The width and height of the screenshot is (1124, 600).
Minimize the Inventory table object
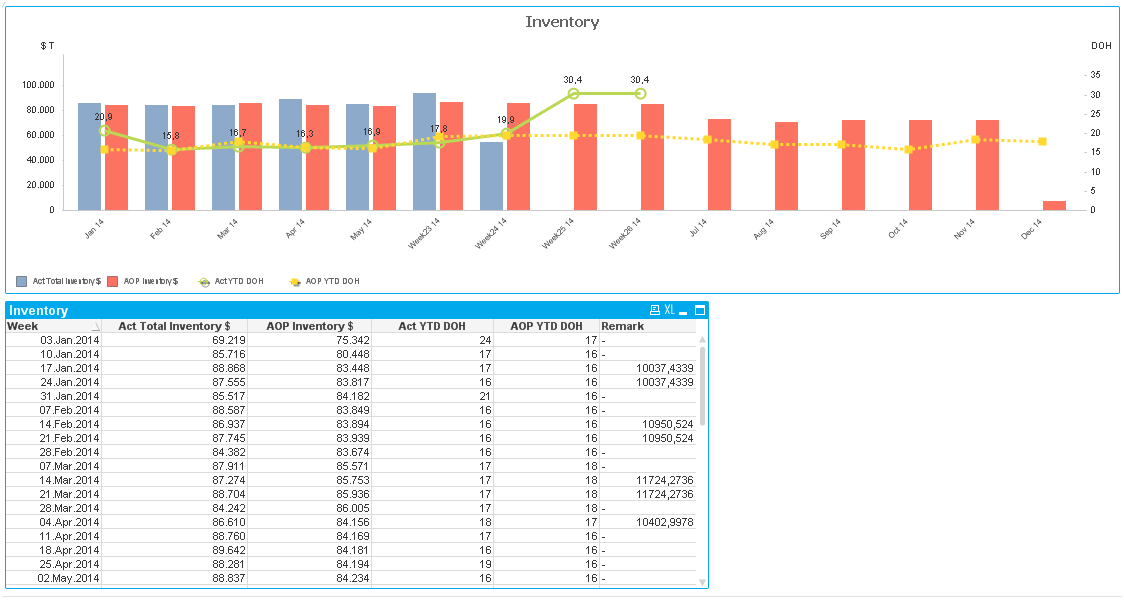[683, 312]
